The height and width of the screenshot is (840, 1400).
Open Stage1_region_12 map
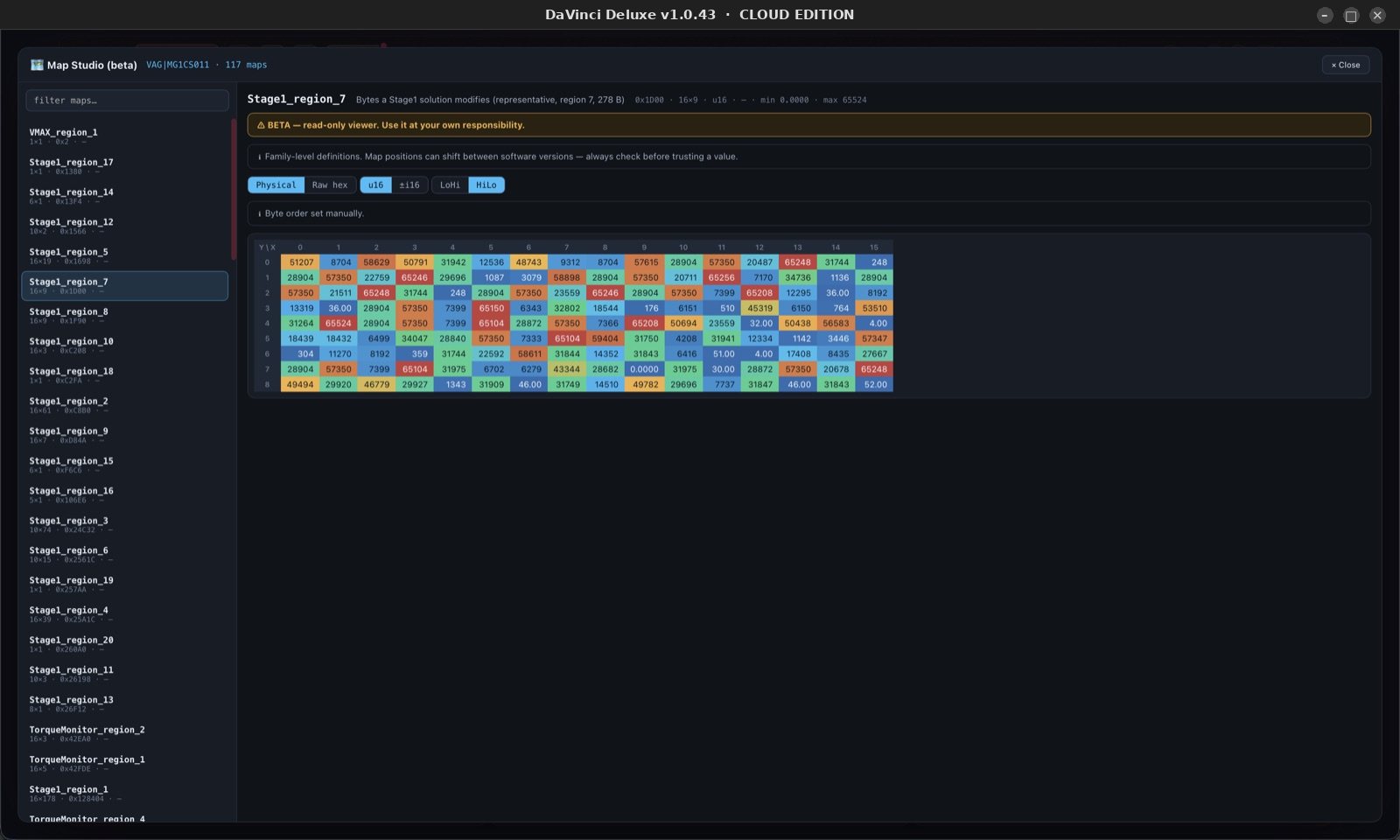coord(125,226)
